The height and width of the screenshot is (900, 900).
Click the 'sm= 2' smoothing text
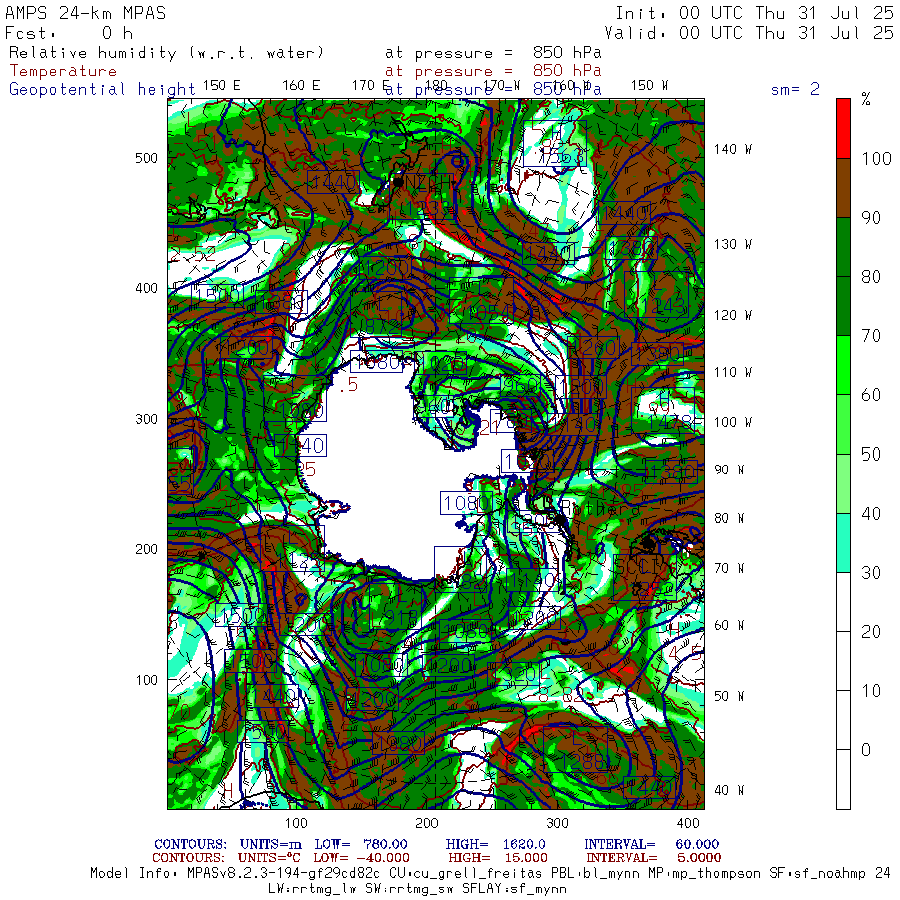coord(795,89)
